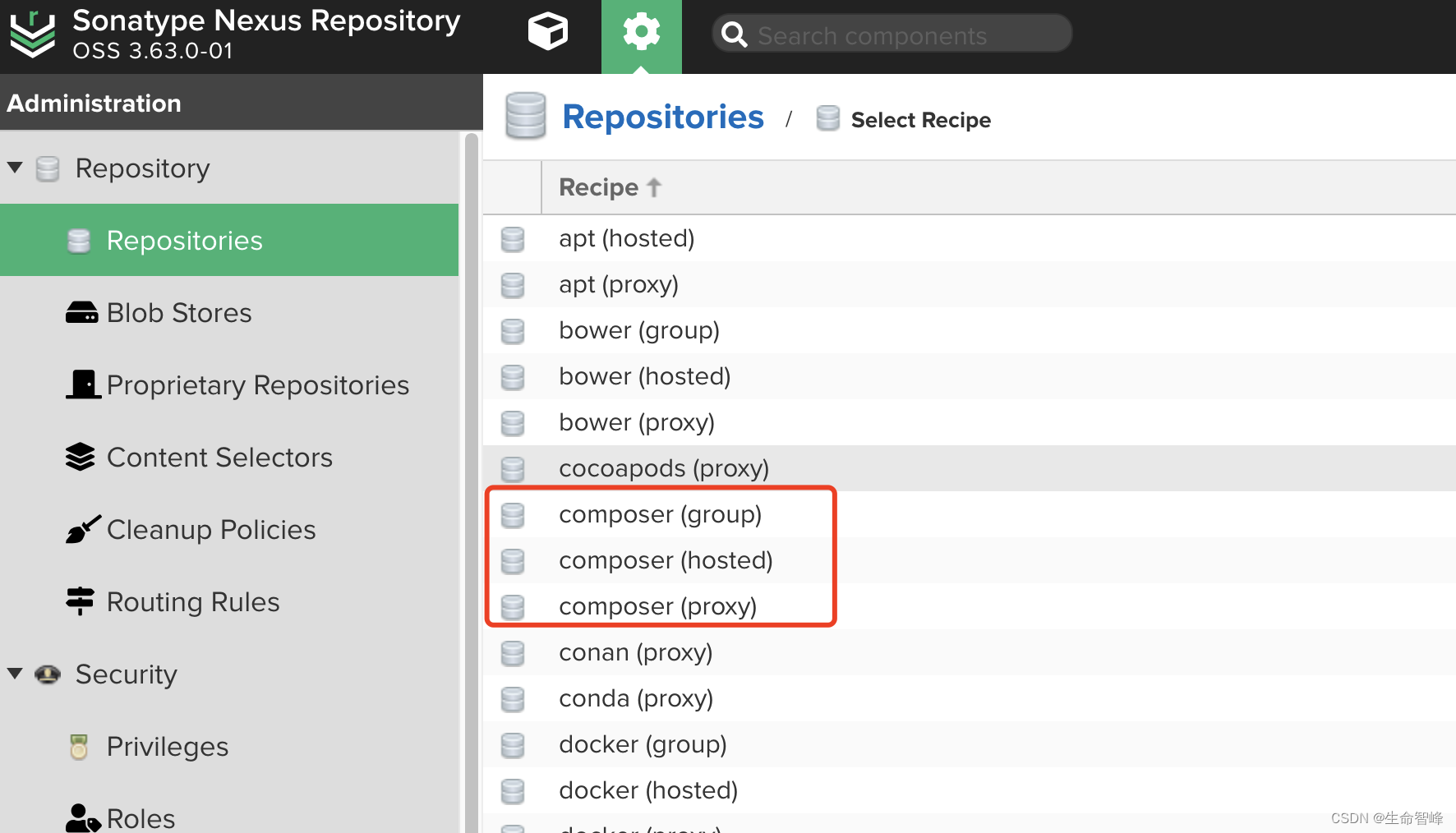Click the Select Recipe breadcrumb database icon
The height and width of the screenshot is (833, 1456).
[828, 118]
